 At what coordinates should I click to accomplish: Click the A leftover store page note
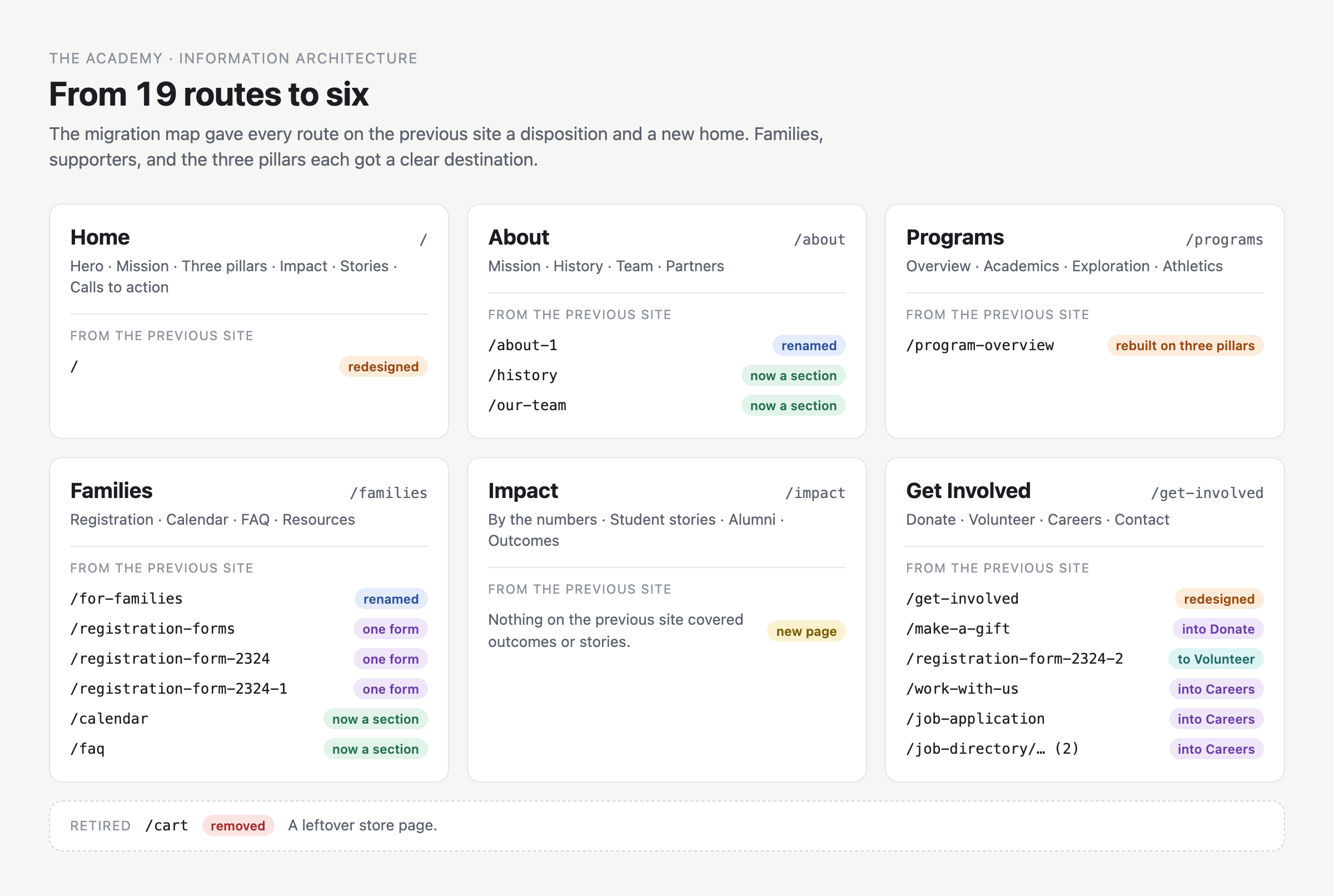click(363, 825)
